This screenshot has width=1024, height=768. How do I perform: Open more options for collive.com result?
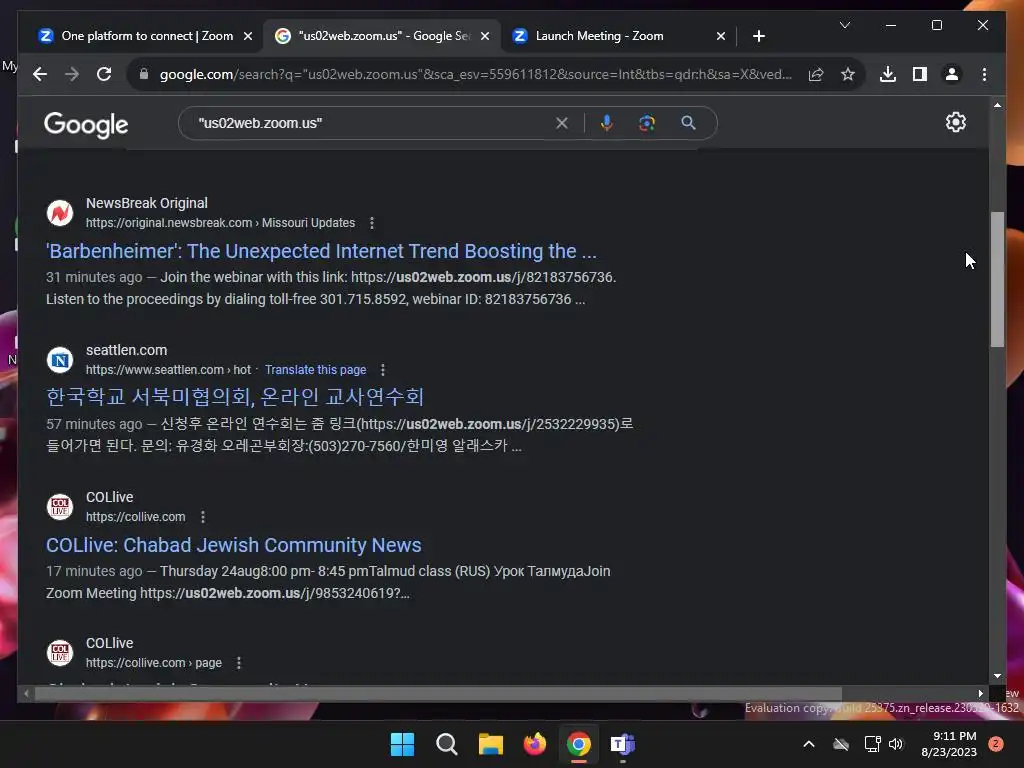(x=203, y=517)
